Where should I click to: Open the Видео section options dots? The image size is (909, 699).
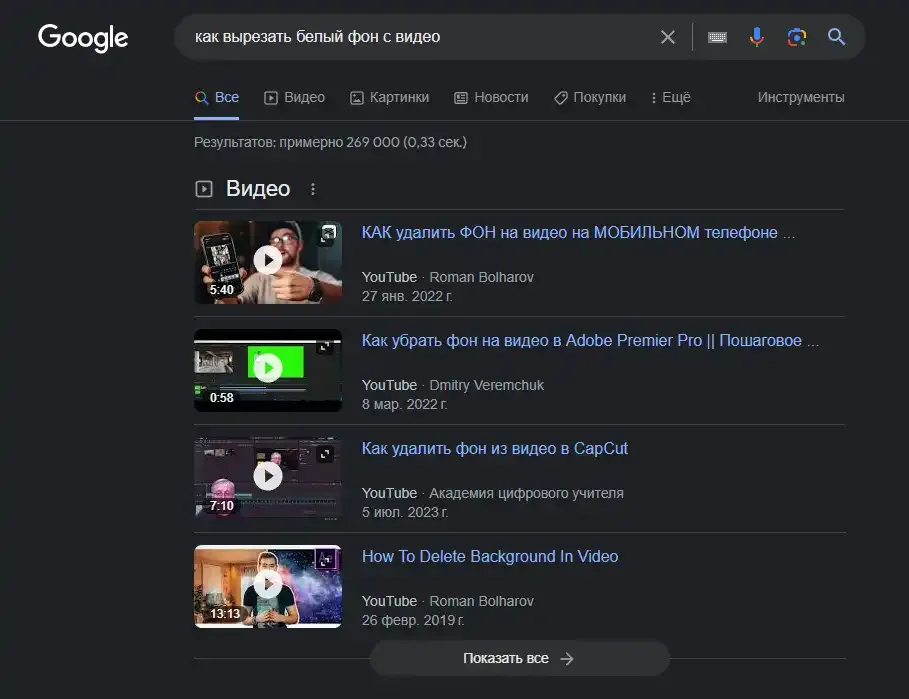coord(312,189)
